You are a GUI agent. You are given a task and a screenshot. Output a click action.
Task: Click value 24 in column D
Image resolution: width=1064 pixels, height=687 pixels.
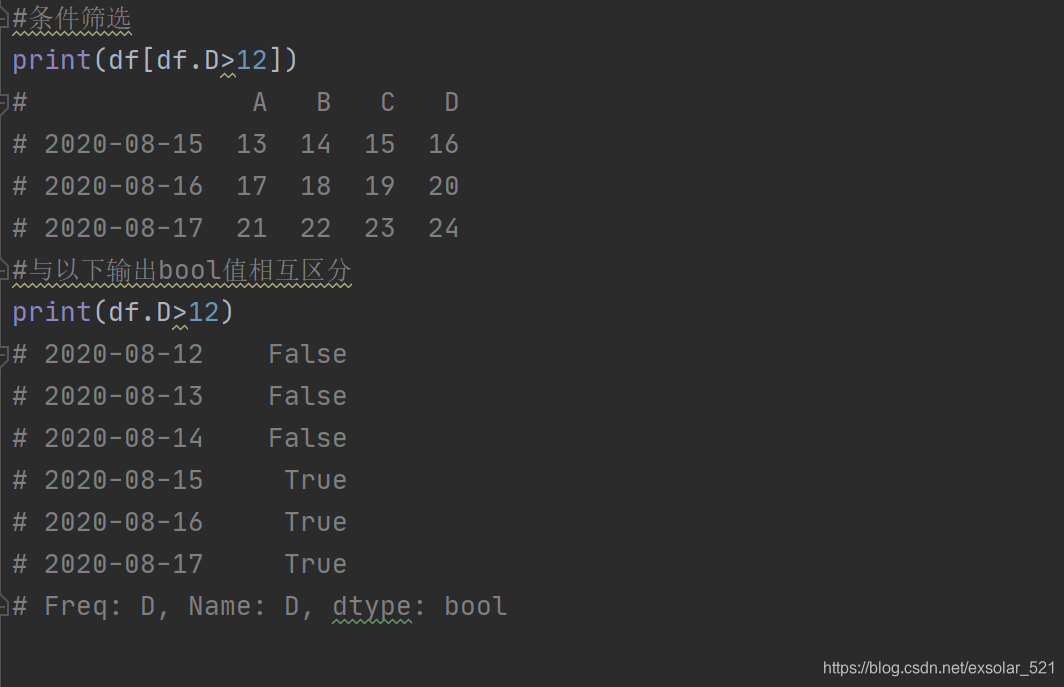443,229
